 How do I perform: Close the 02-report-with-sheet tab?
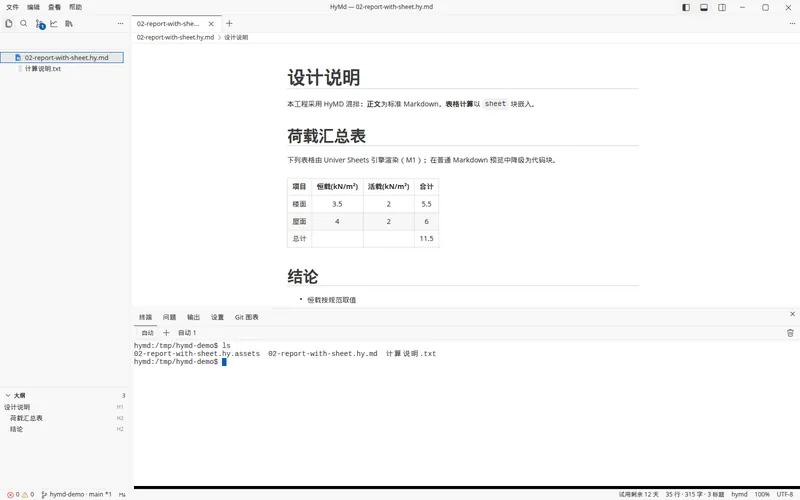coord(211,23)
